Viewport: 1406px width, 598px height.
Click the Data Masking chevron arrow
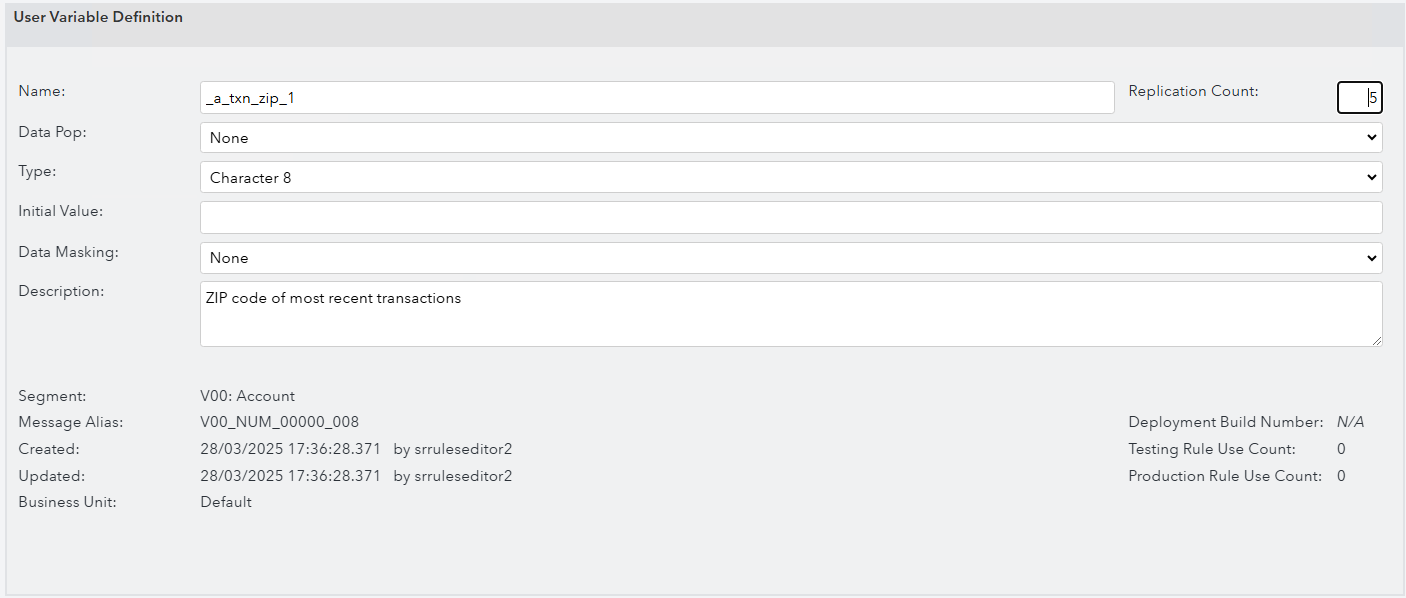click(x=1372, y=257)
